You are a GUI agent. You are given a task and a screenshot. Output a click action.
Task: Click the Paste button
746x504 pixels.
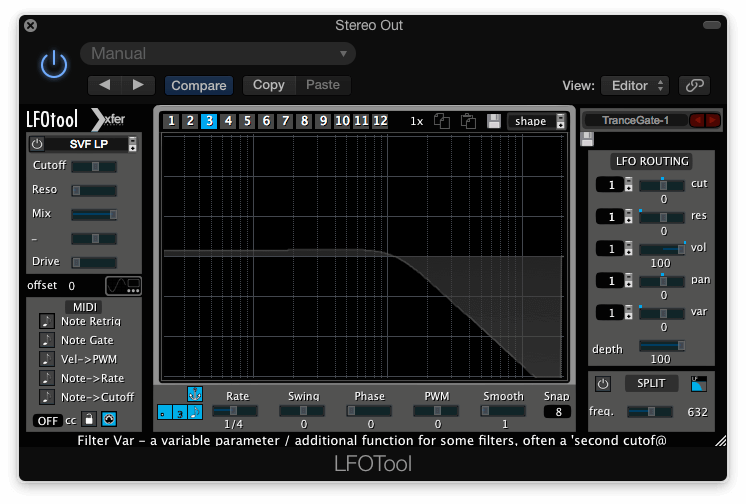coord(323,85)
